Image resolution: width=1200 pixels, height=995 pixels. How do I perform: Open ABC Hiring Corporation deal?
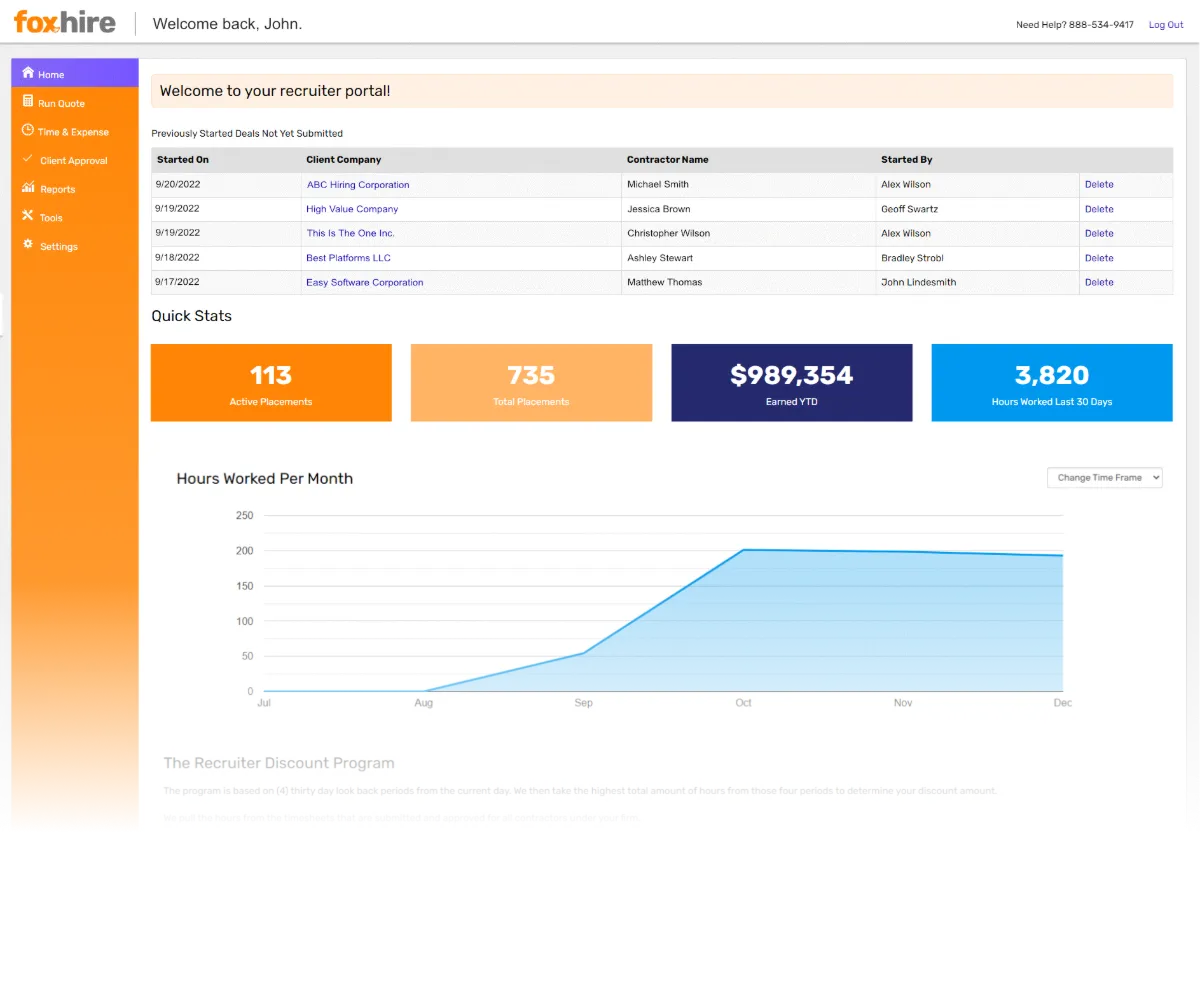358,185
